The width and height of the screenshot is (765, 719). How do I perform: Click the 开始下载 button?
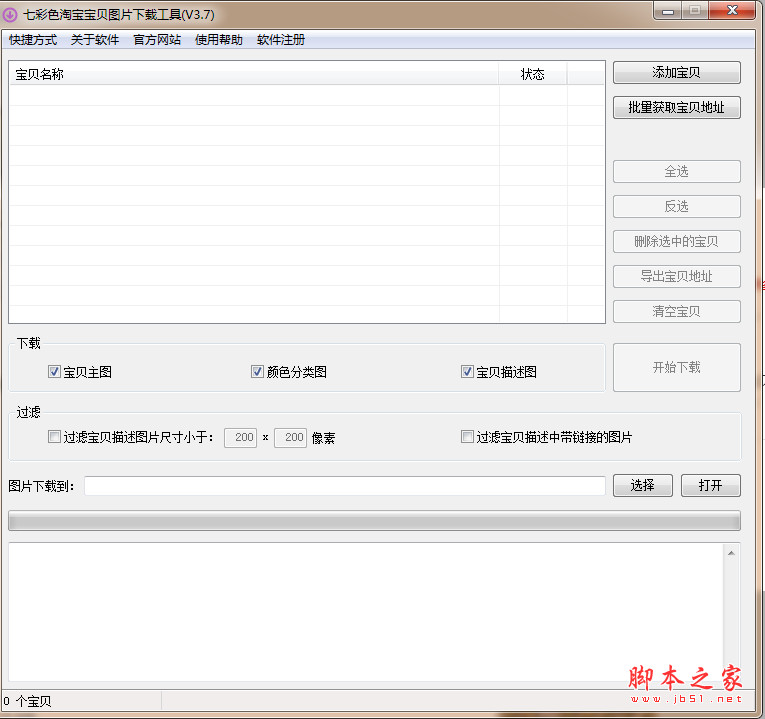point(677,367)
